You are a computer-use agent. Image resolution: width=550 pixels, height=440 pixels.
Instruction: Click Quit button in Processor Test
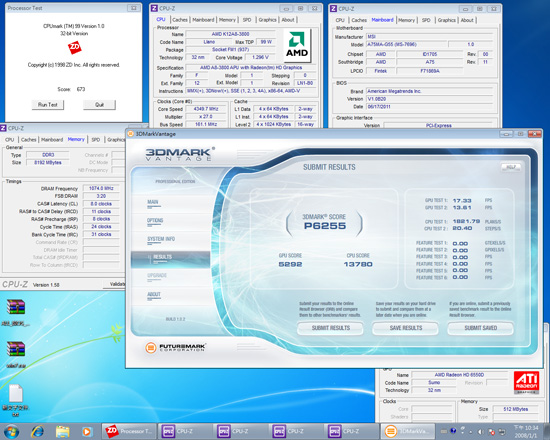coord(99,105)
